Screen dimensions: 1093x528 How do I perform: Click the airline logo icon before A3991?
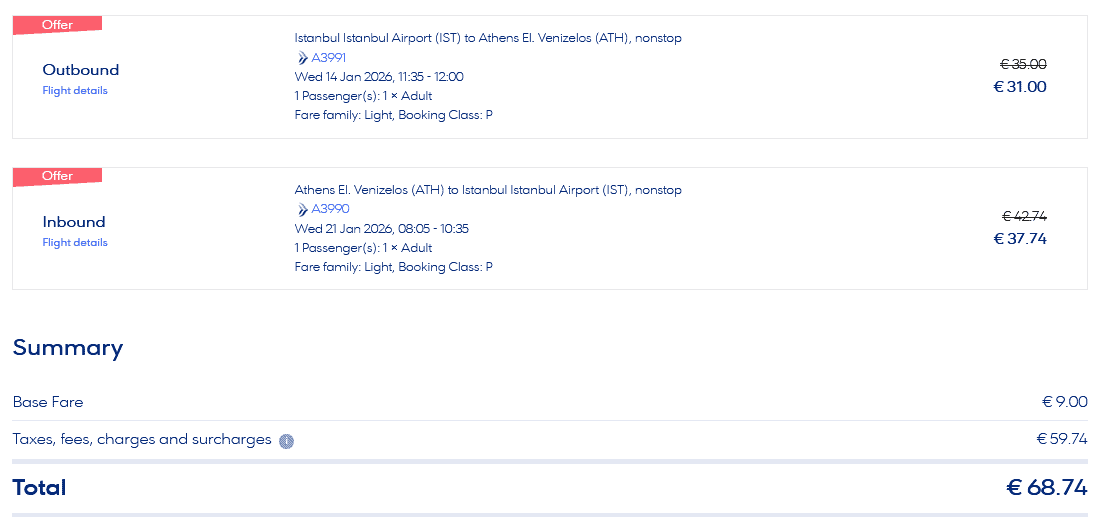[303, 58]
